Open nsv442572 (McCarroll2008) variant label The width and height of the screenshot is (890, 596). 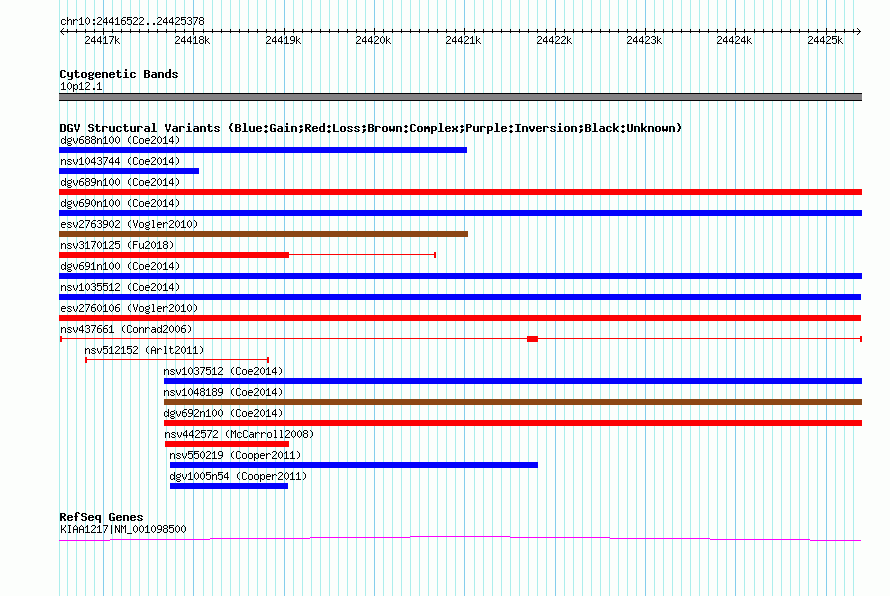pos(239,434)
